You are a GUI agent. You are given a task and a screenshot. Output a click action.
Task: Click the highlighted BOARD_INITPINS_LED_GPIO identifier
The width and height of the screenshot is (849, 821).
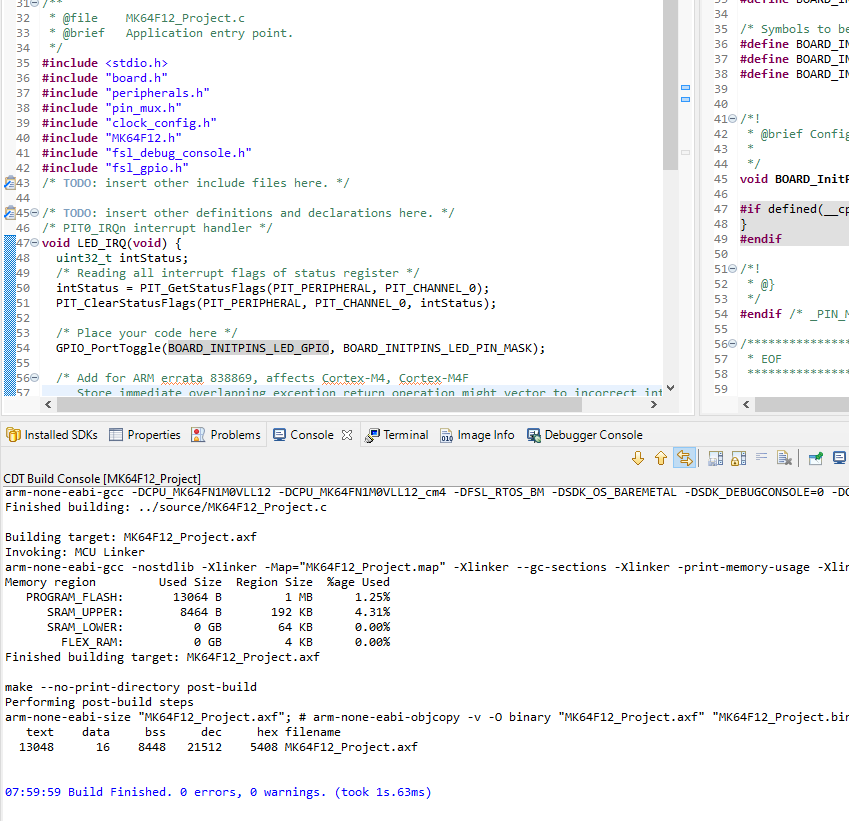click(249, 348)
